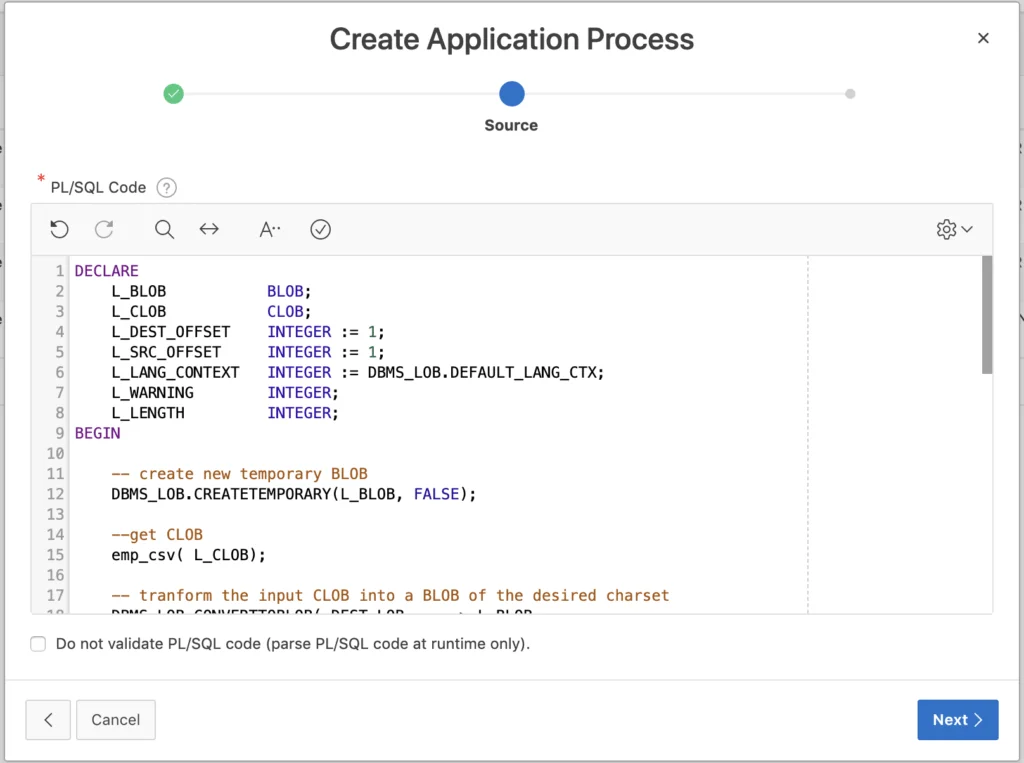Trigger autocomplete with the A.. icon

click(270, 229)
